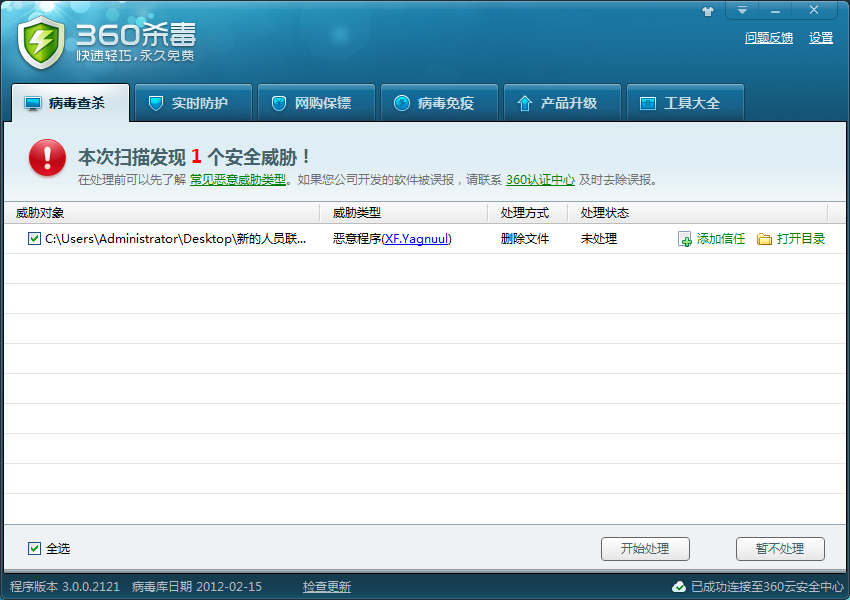Click the red warning exclamation icon

pyautogui.click(x=47, y=158)
